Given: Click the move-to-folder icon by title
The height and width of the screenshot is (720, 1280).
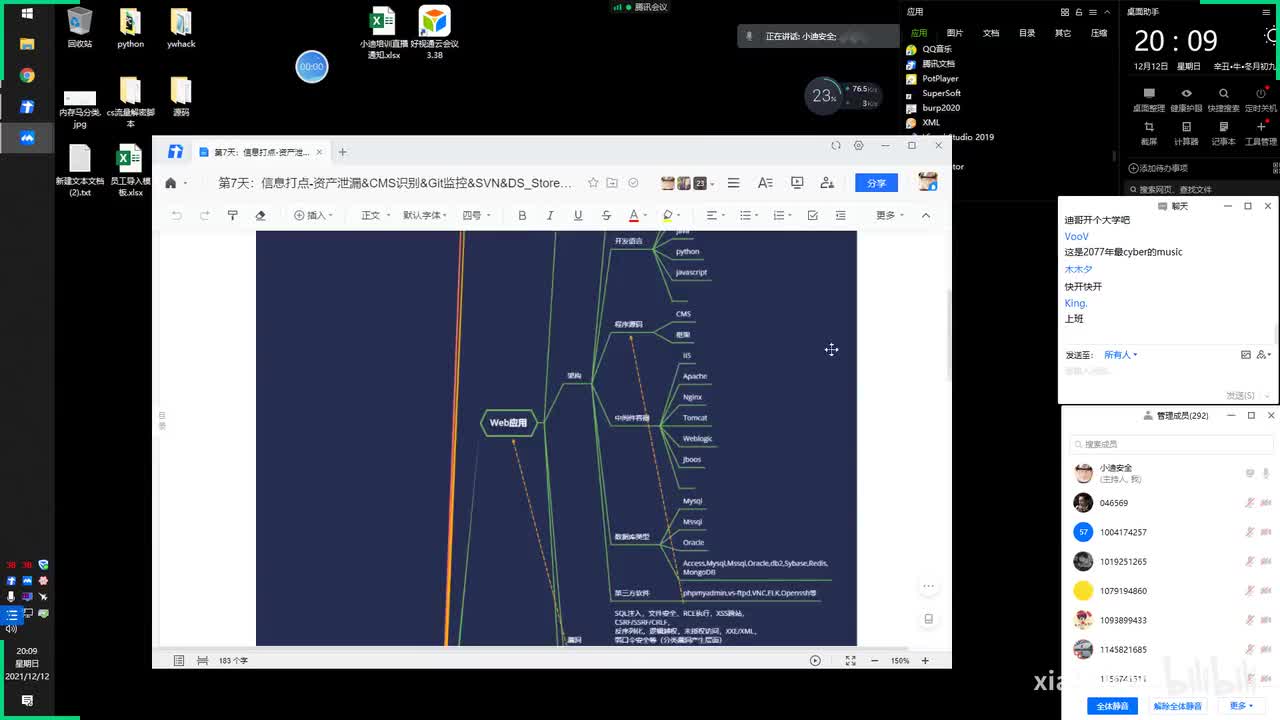Looking at the screenshot, I should coord(613,183).
